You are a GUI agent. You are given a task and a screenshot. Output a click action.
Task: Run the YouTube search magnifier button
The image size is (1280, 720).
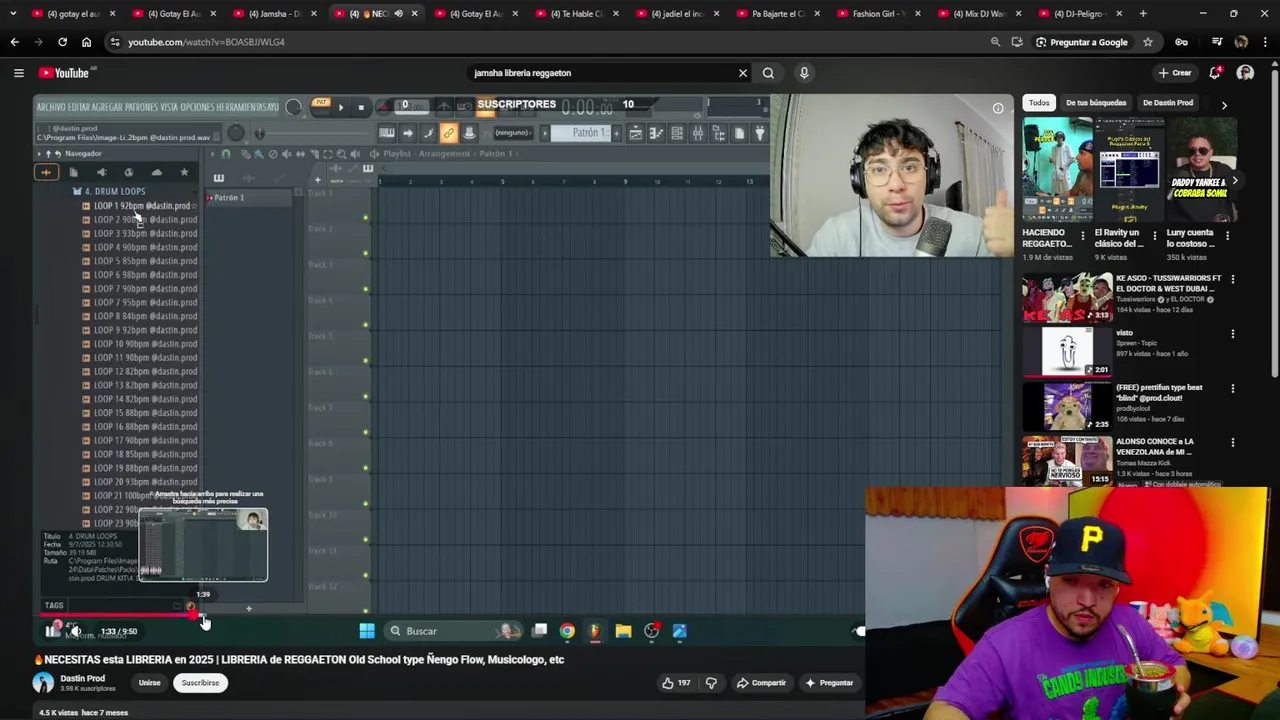(x=768, y=73)
